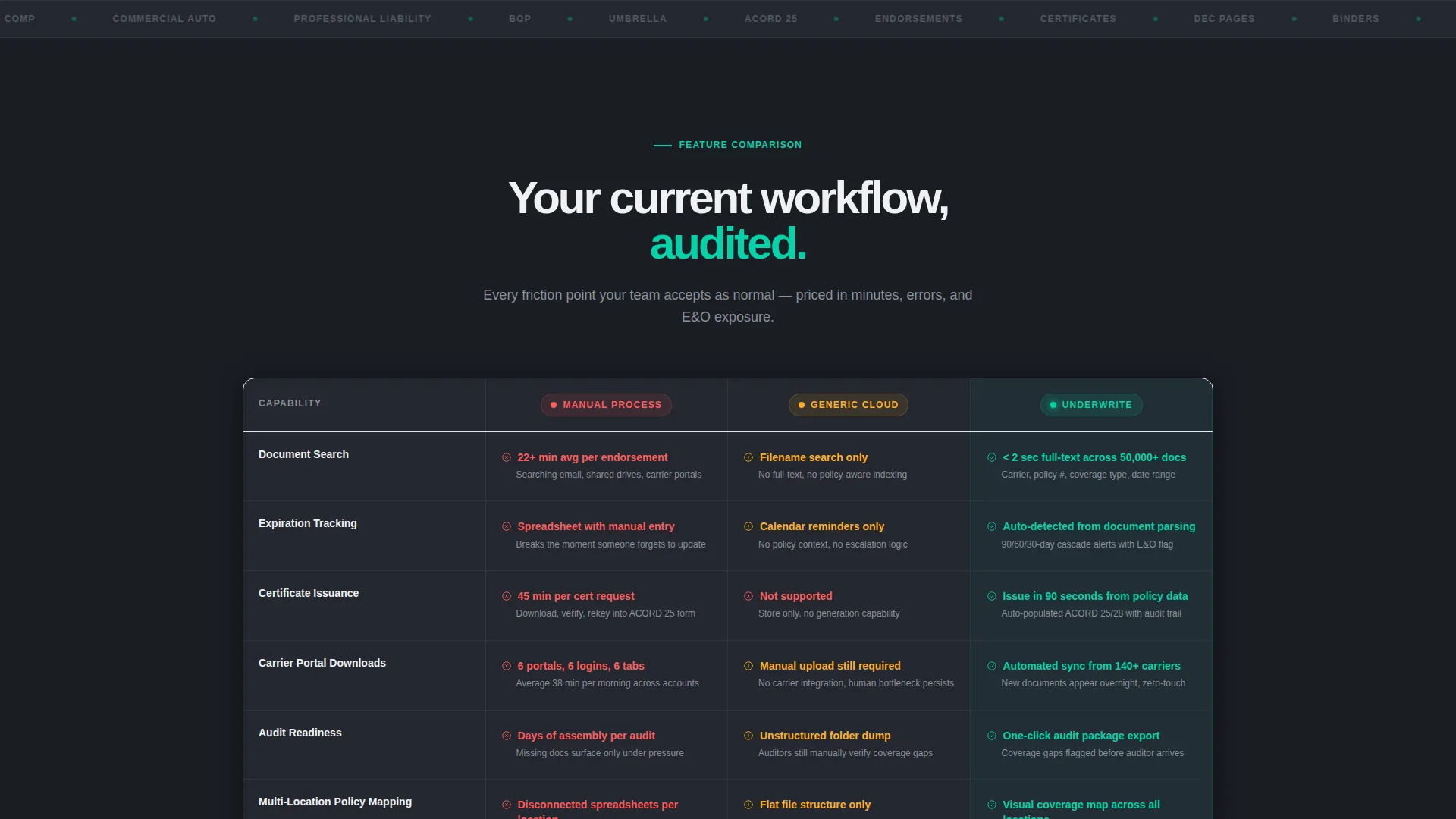Click the amber warning icon beside 'Calendar reminders only'

point(748,526)
